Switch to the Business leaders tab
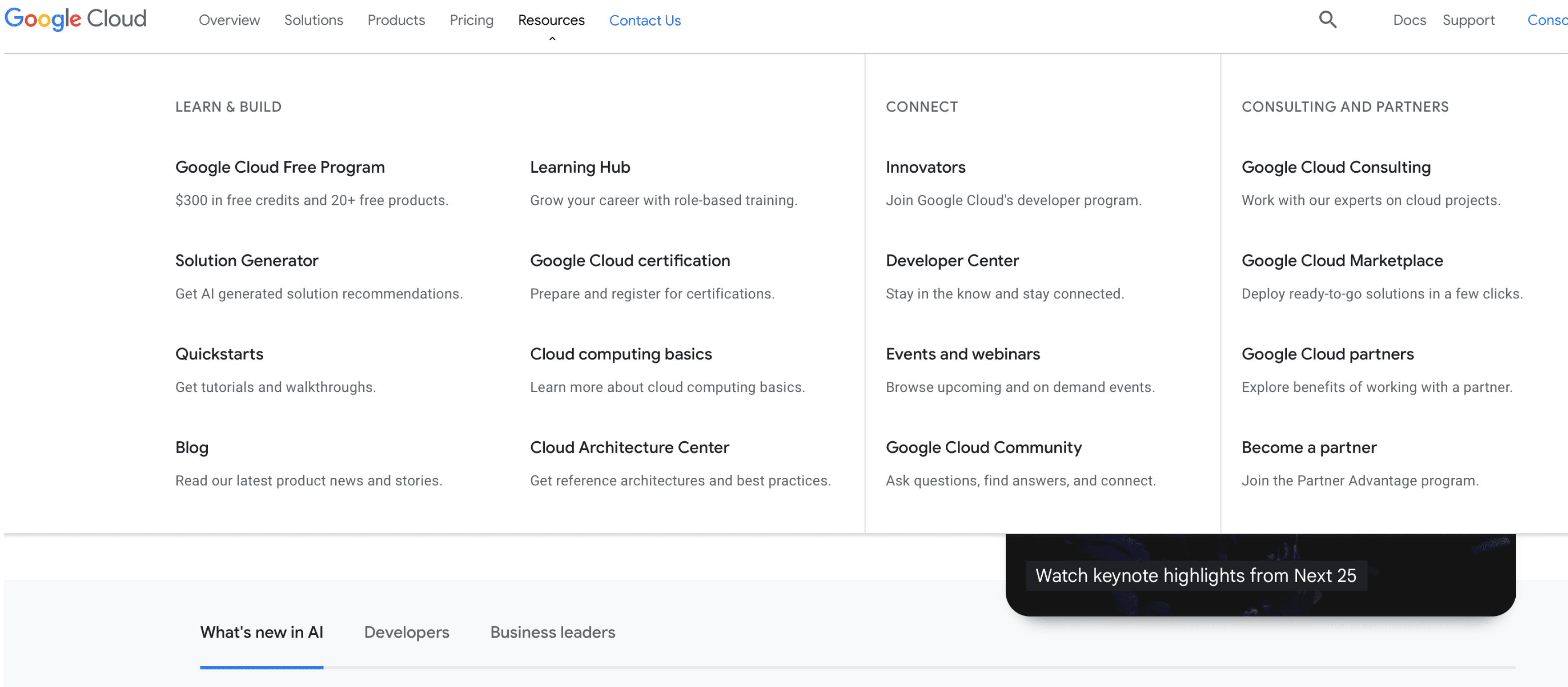 [553, 632]
